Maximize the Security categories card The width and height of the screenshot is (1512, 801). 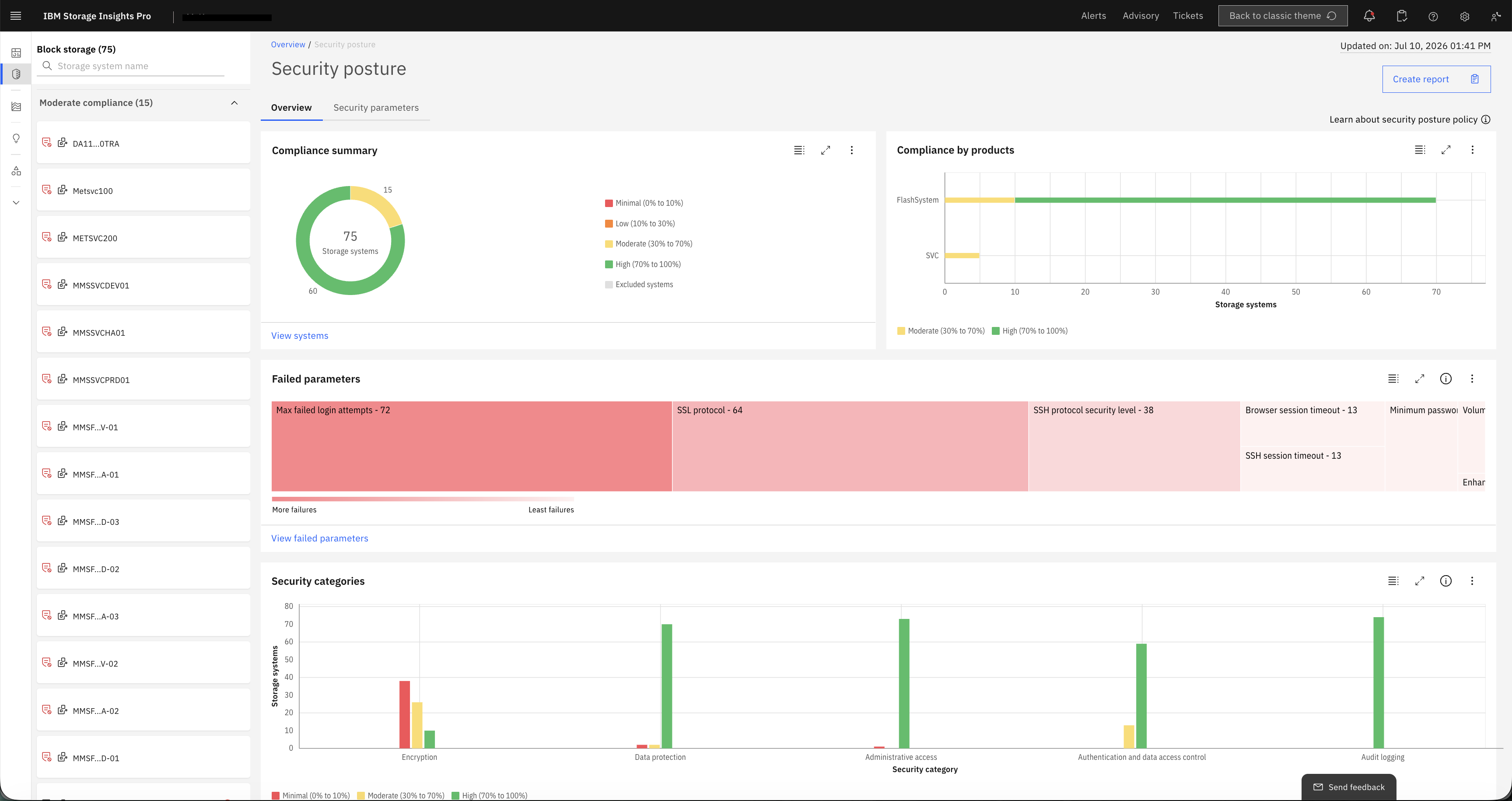click(1420, 581)
